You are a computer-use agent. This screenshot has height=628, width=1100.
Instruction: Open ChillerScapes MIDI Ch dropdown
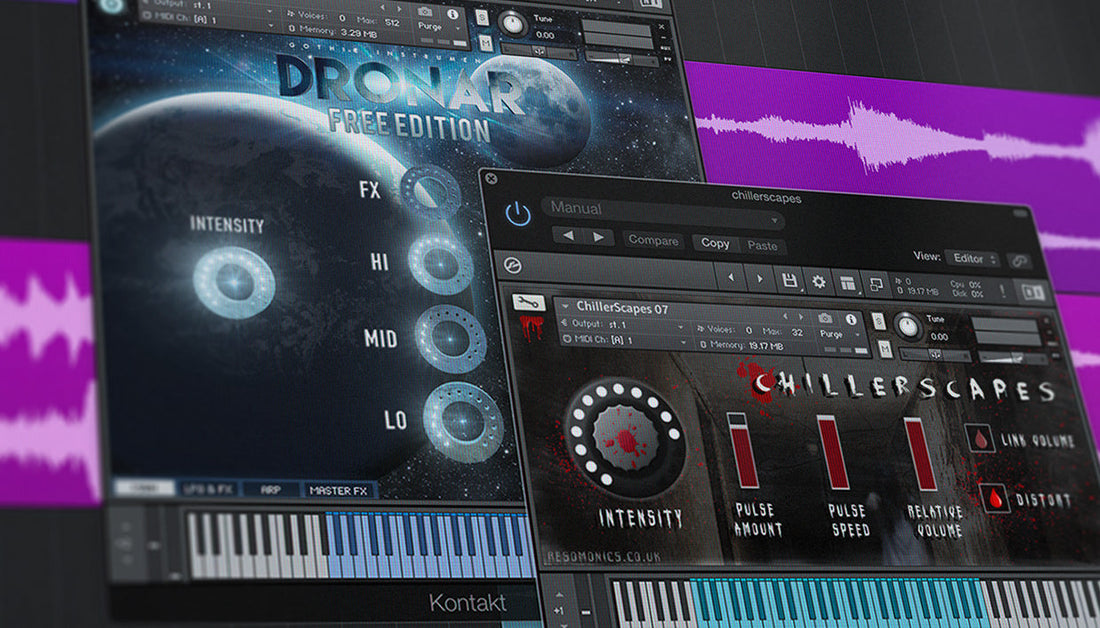tap(626, 340)
